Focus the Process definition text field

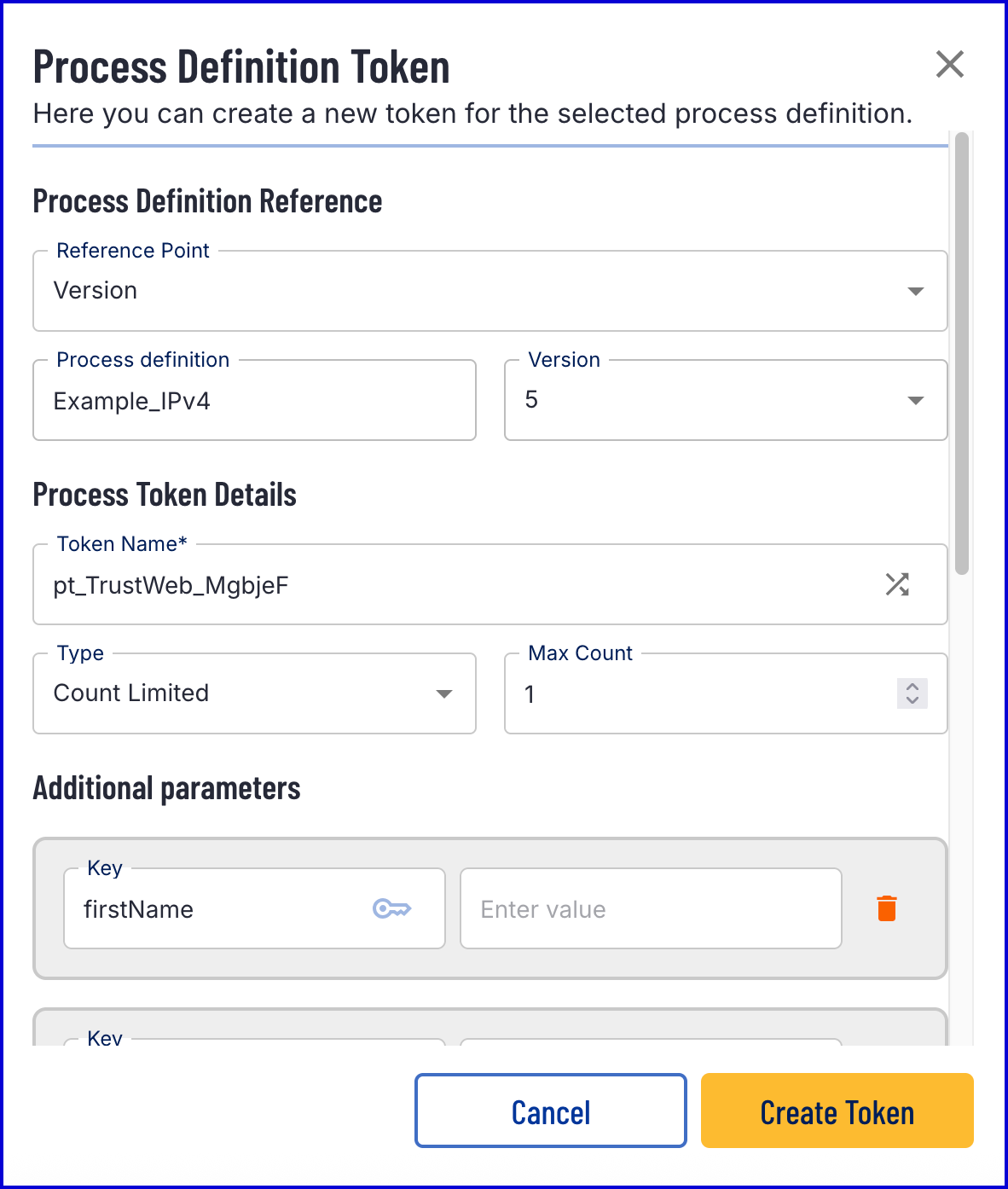coord(254,401)
